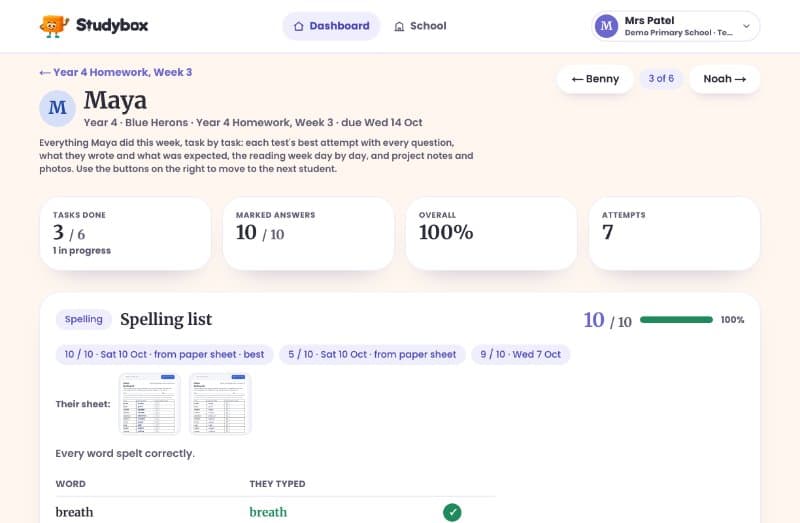
Task: Open the first paper sheet thumbnail
Action: point(149,404)
